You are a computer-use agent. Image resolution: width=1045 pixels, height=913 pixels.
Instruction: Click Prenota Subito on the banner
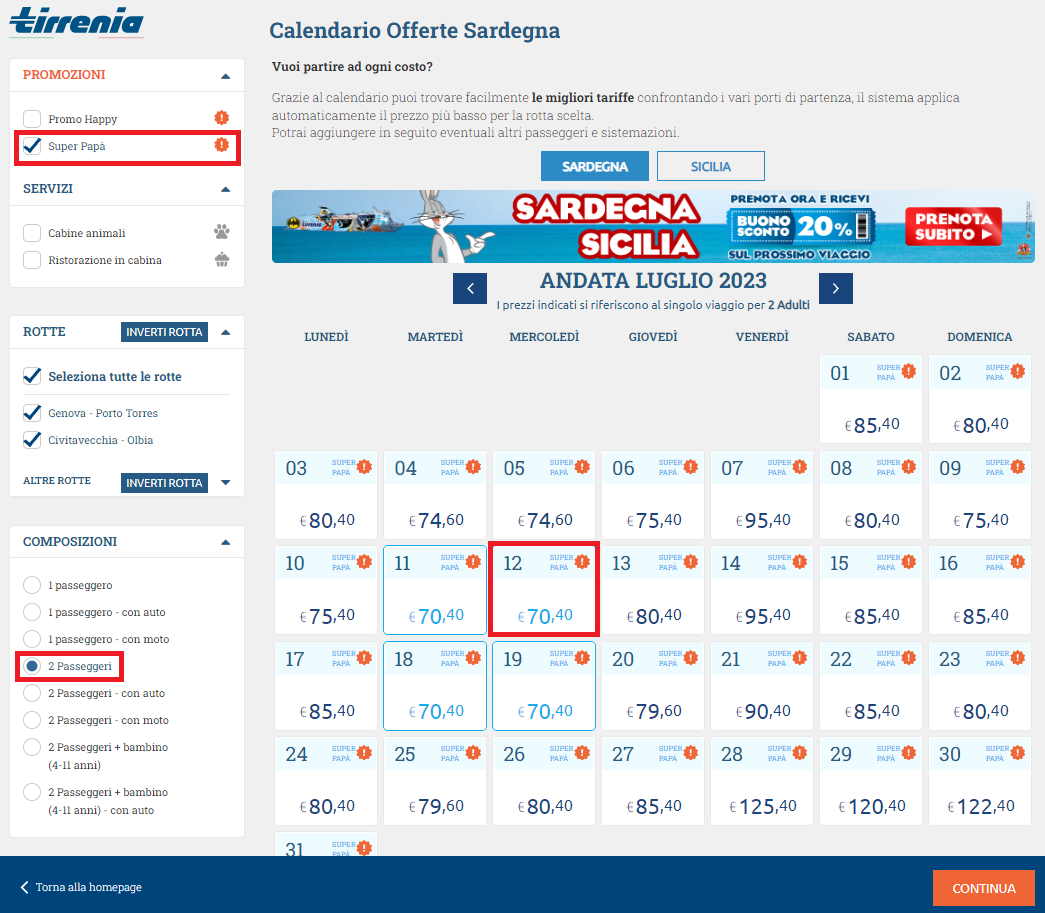[x=953, y=227]
